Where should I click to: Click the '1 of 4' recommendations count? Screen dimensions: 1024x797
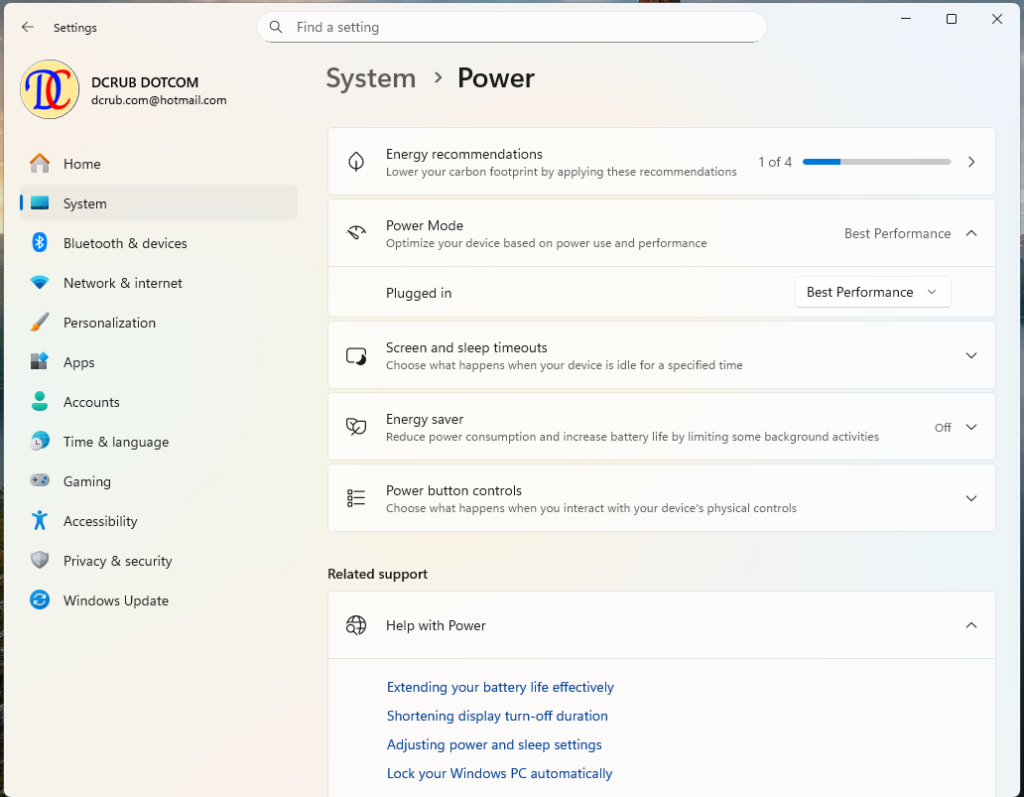click(x=775, y=161)
